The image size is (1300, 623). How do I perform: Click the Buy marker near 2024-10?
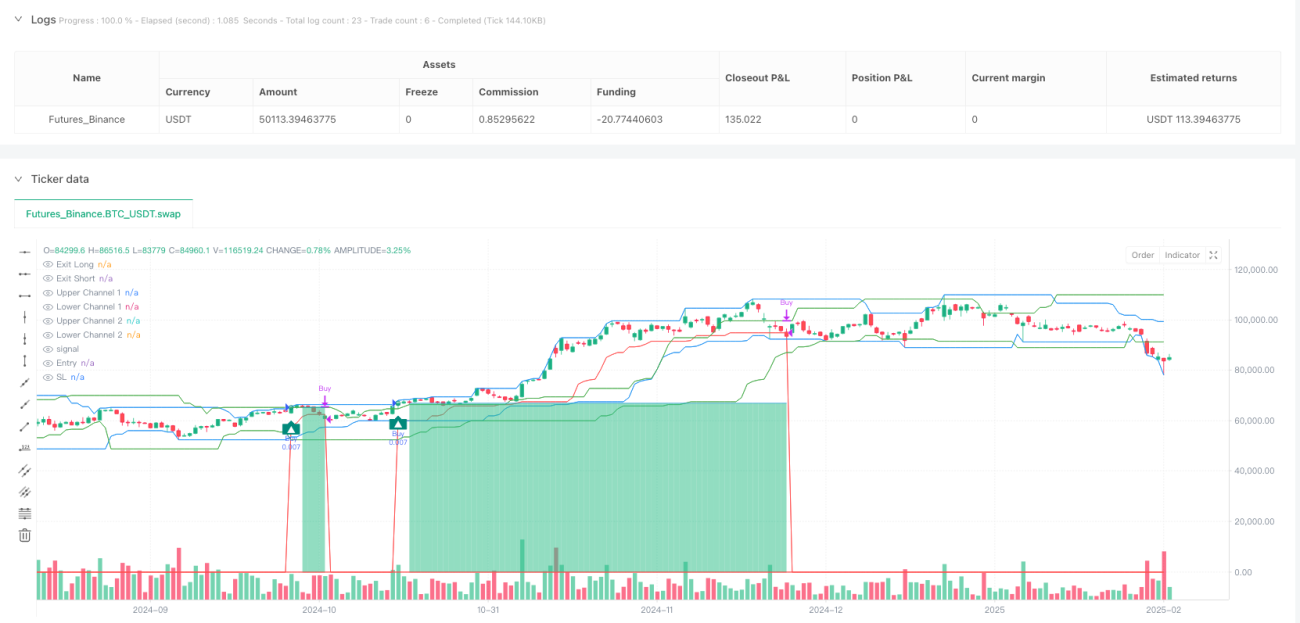pyautogui.click(x=325, y=388)
